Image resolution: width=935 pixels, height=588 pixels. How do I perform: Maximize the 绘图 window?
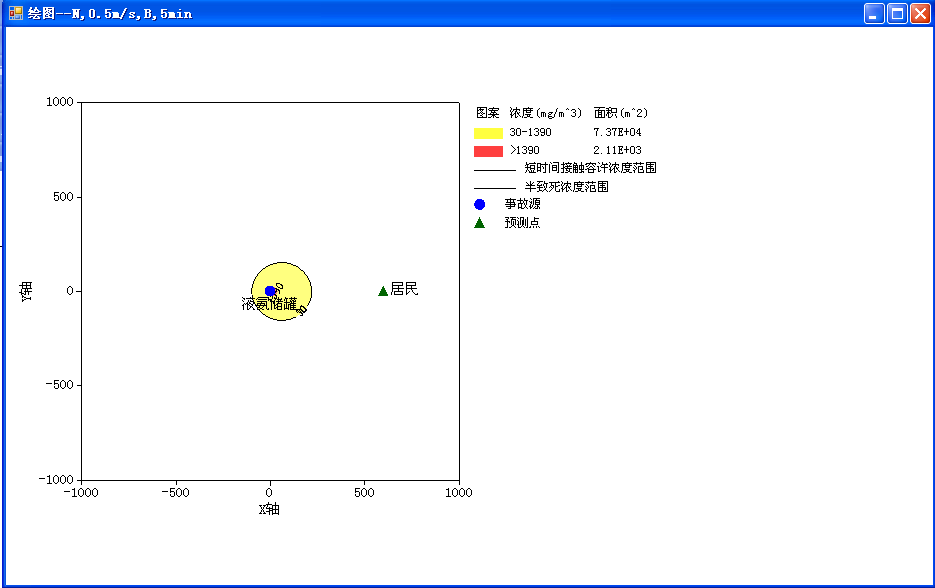[897, 13]
